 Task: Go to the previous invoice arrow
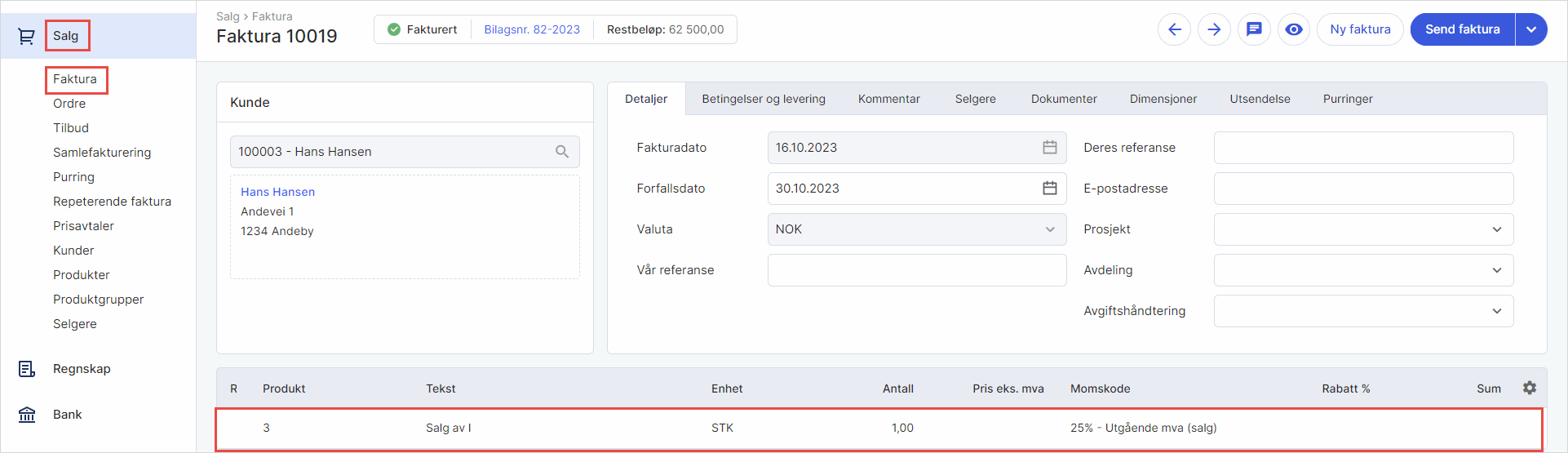pos(1174,29)
